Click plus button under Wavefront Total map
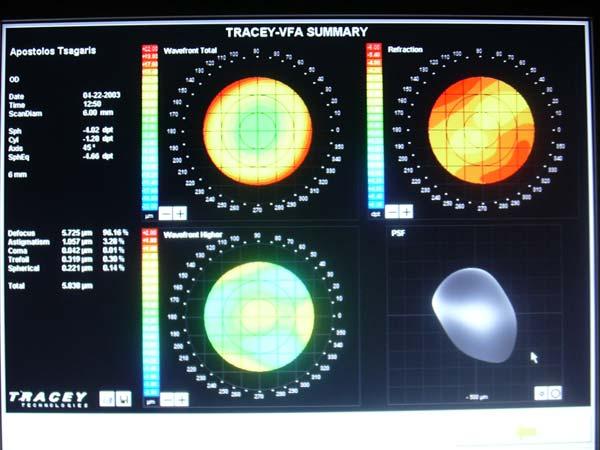Image resolution: width=600 pixels, height=450 pixels. tap(180, 213)
